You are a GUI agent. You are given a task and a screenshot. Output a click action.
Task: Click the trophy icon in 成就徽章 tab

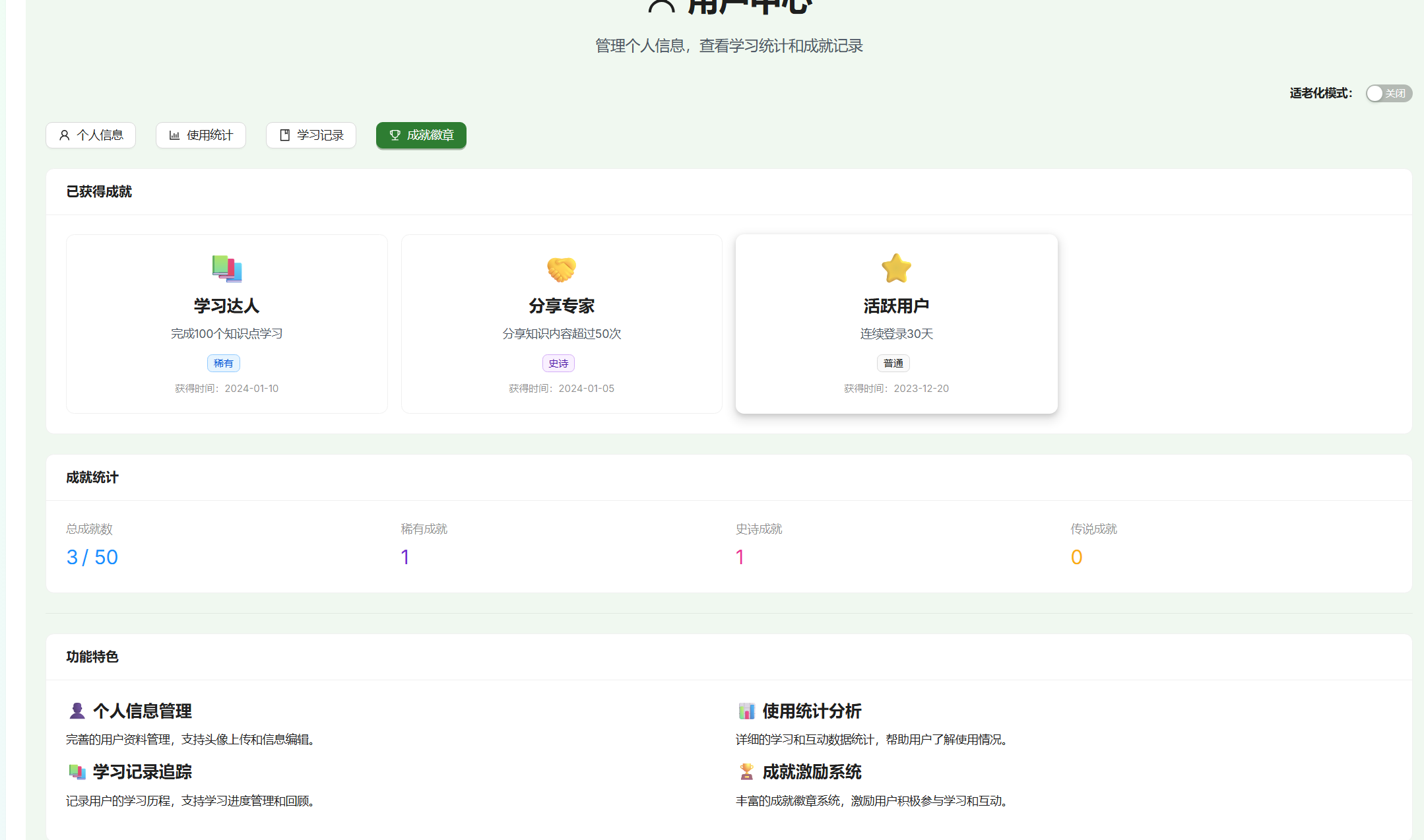coord(395,135)
